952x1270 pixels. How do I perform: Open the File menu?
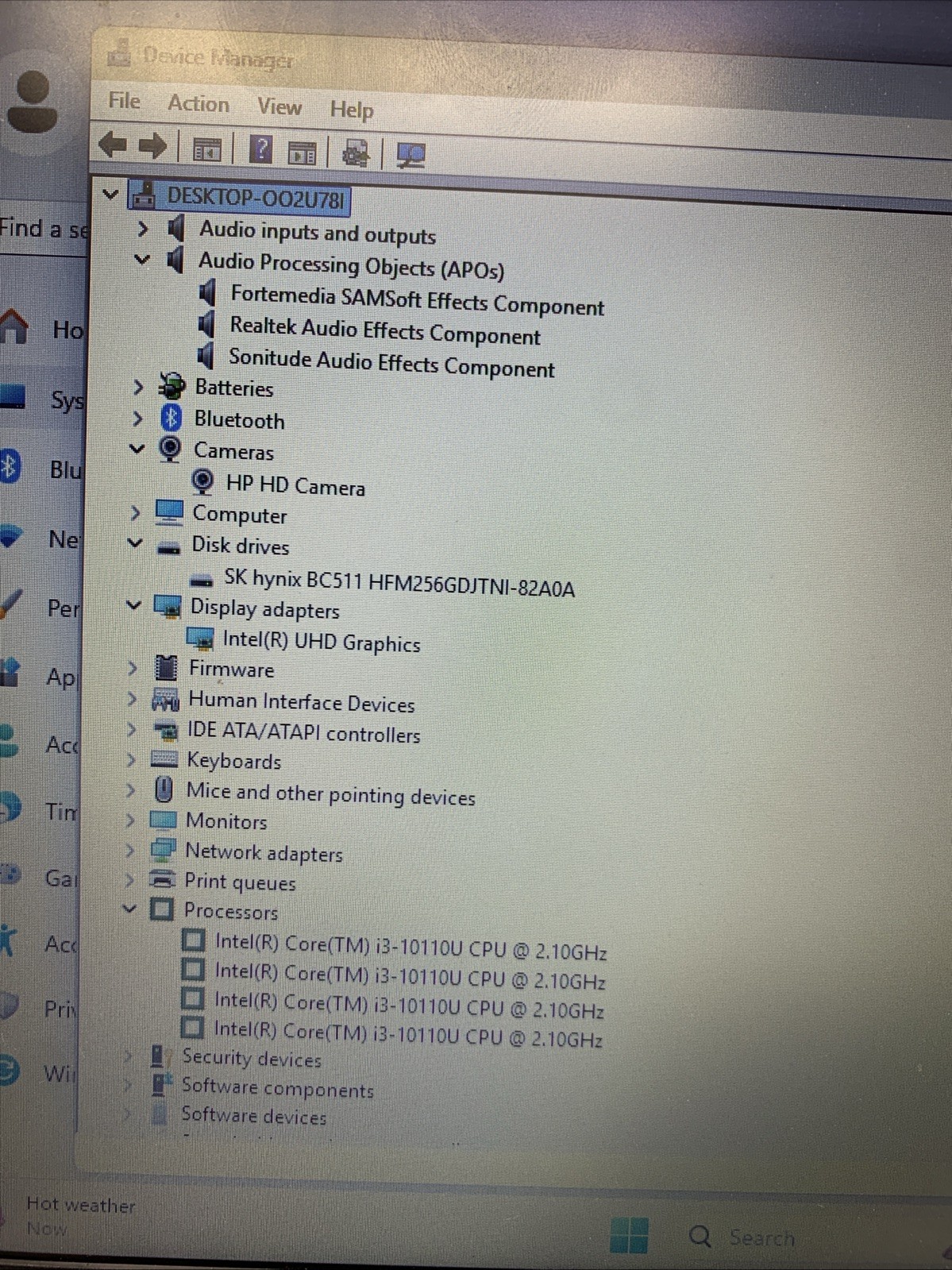point(124,101)
